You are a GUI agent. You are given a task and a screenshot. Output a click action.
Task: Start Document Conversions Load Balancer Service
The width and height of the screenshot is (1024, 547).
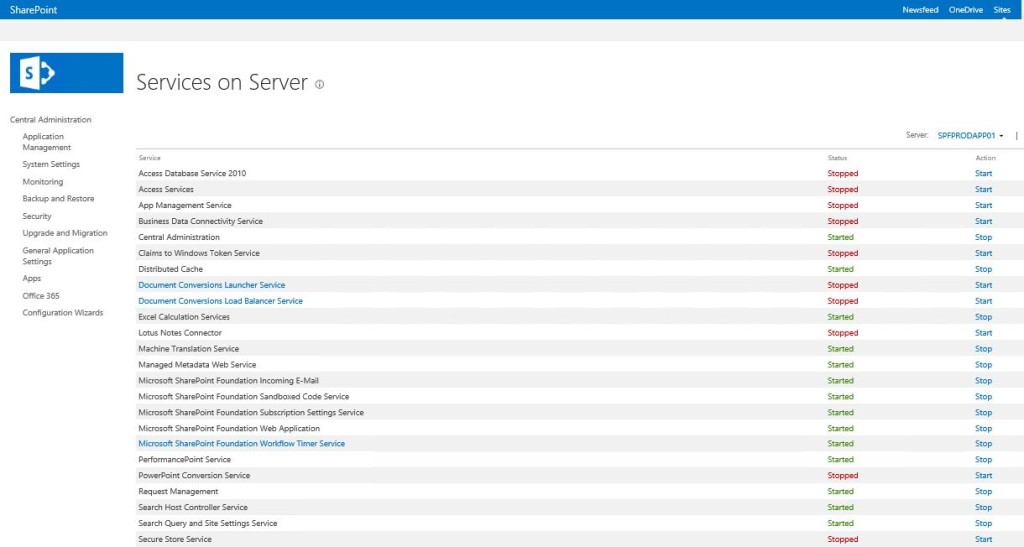pos(984,301)
